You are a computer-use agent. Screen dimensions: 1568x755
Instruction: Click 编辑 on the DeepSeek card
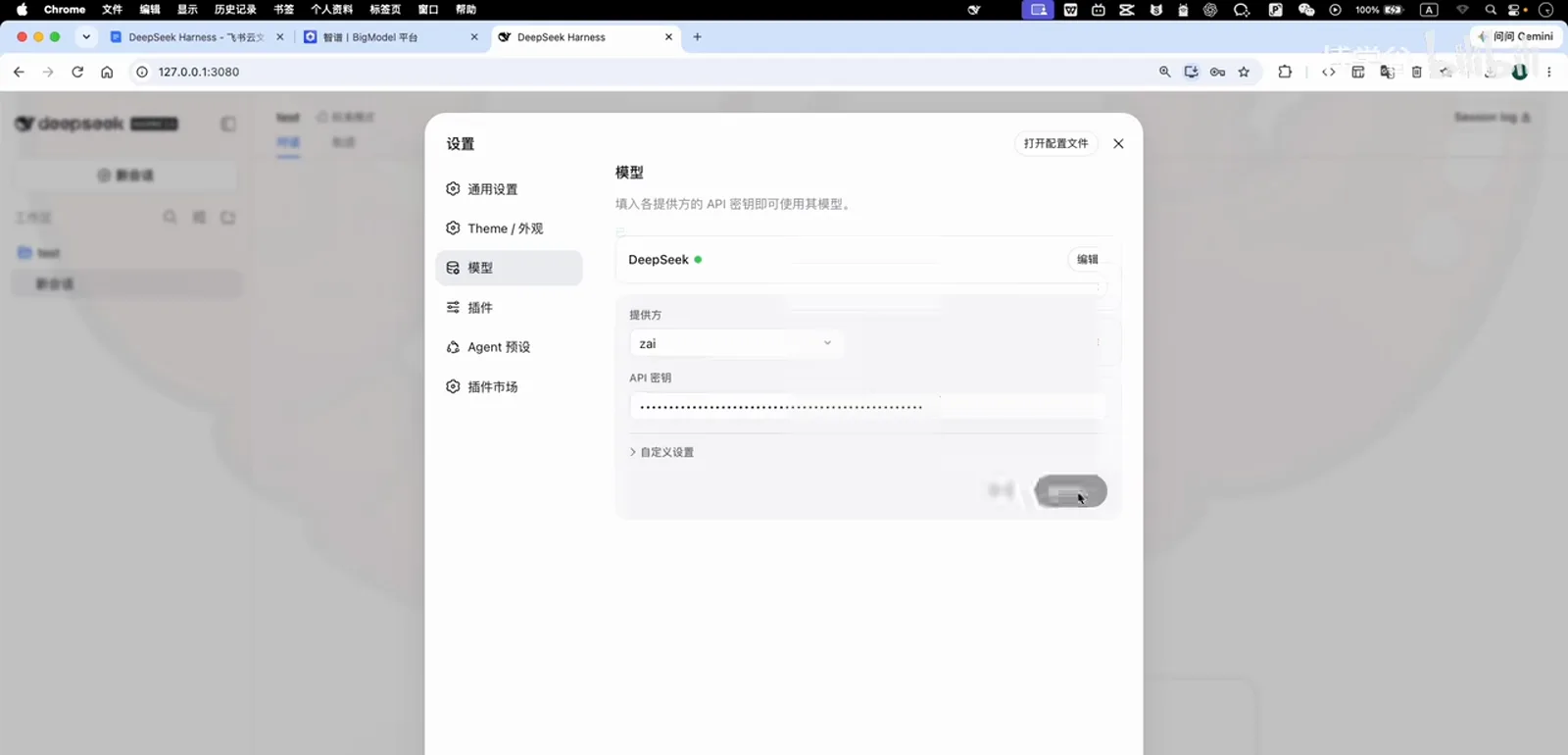click(1087, 260)
